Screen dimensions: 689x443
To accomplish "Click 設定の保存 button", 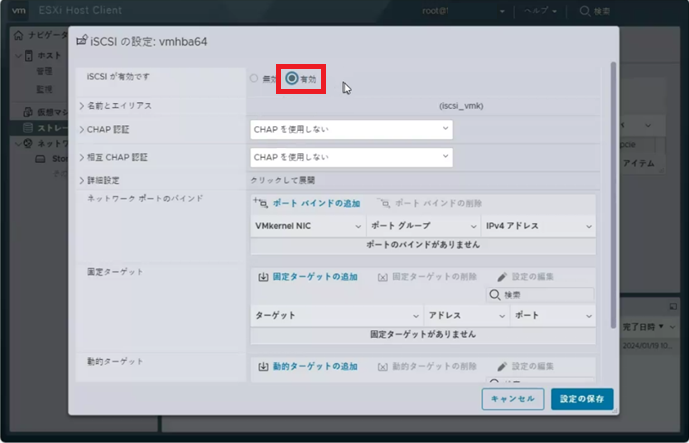I will click(582, 399).
